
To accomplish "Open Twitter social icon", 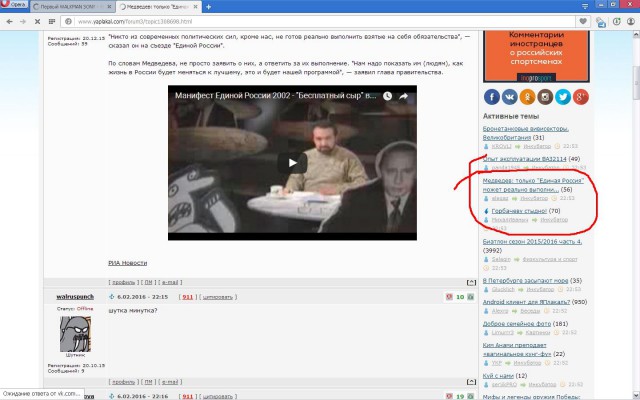I will pyautogui.click(x=563, y=97).
